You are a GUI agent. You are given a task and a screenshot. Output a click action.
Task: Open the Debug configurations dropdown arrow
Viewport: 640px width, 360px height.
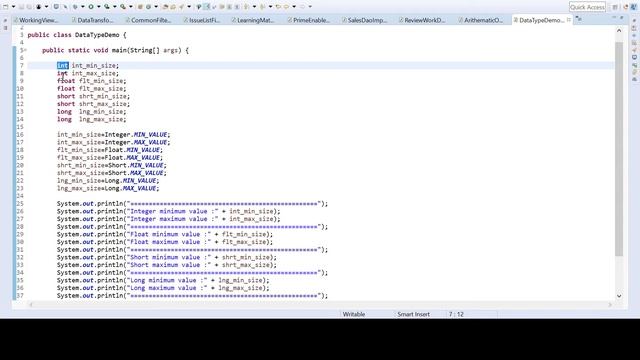[x=83, y=7]
